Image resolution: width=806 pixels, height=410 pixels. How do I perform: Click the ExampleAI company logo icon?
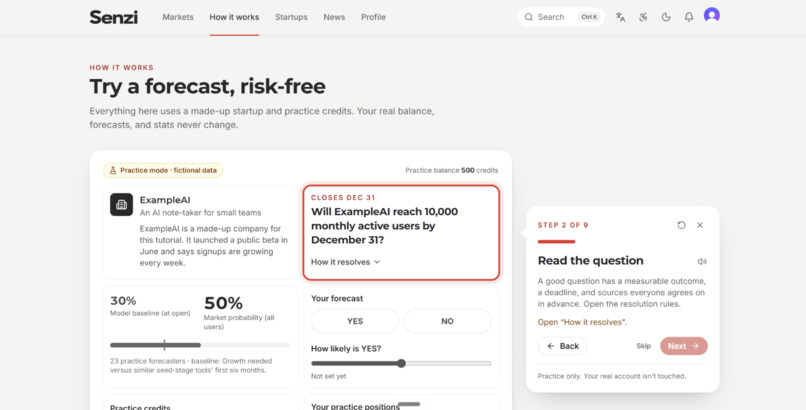tap(121, 204)
